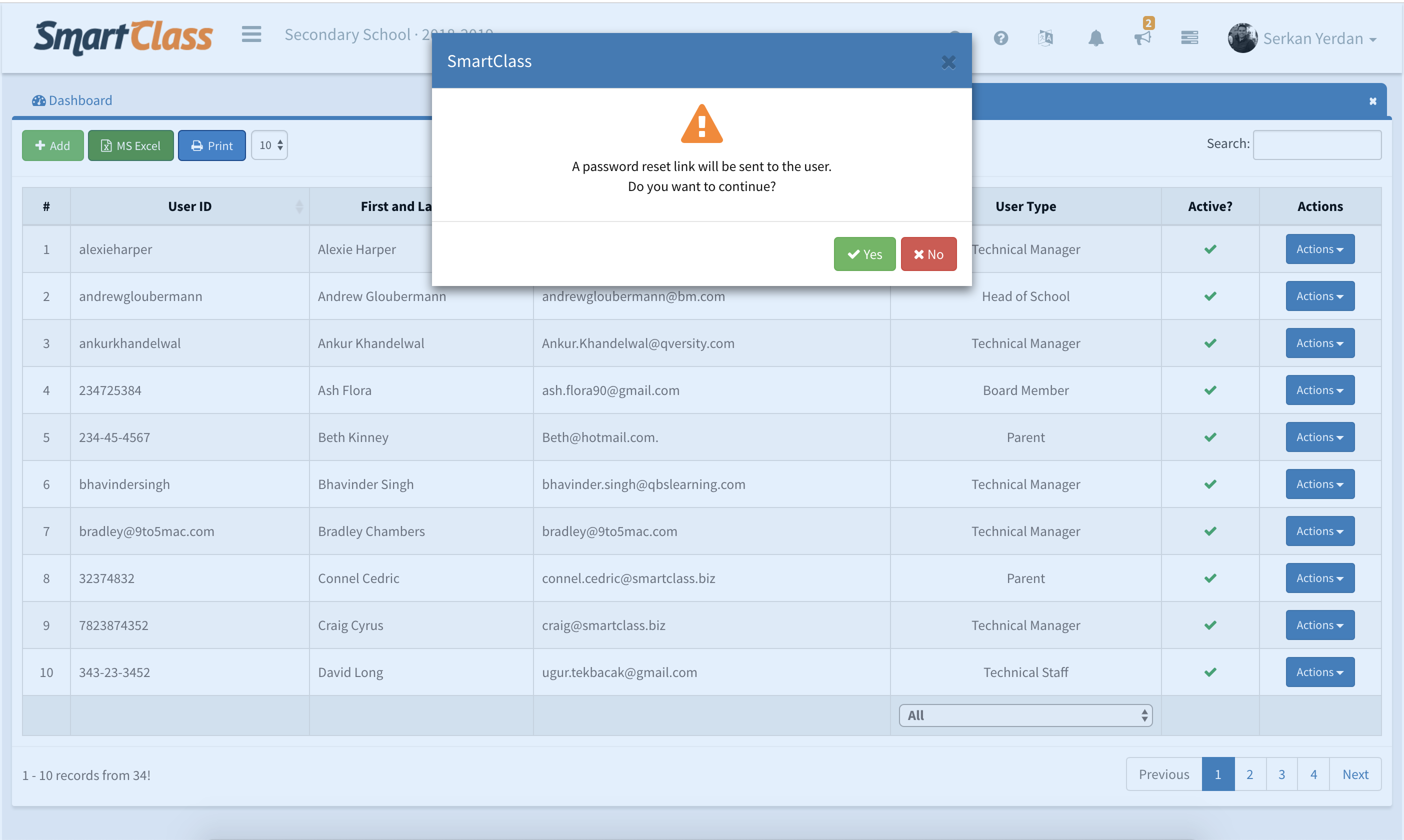Click active checkmark for Connel Cedric

point(1210,578)
